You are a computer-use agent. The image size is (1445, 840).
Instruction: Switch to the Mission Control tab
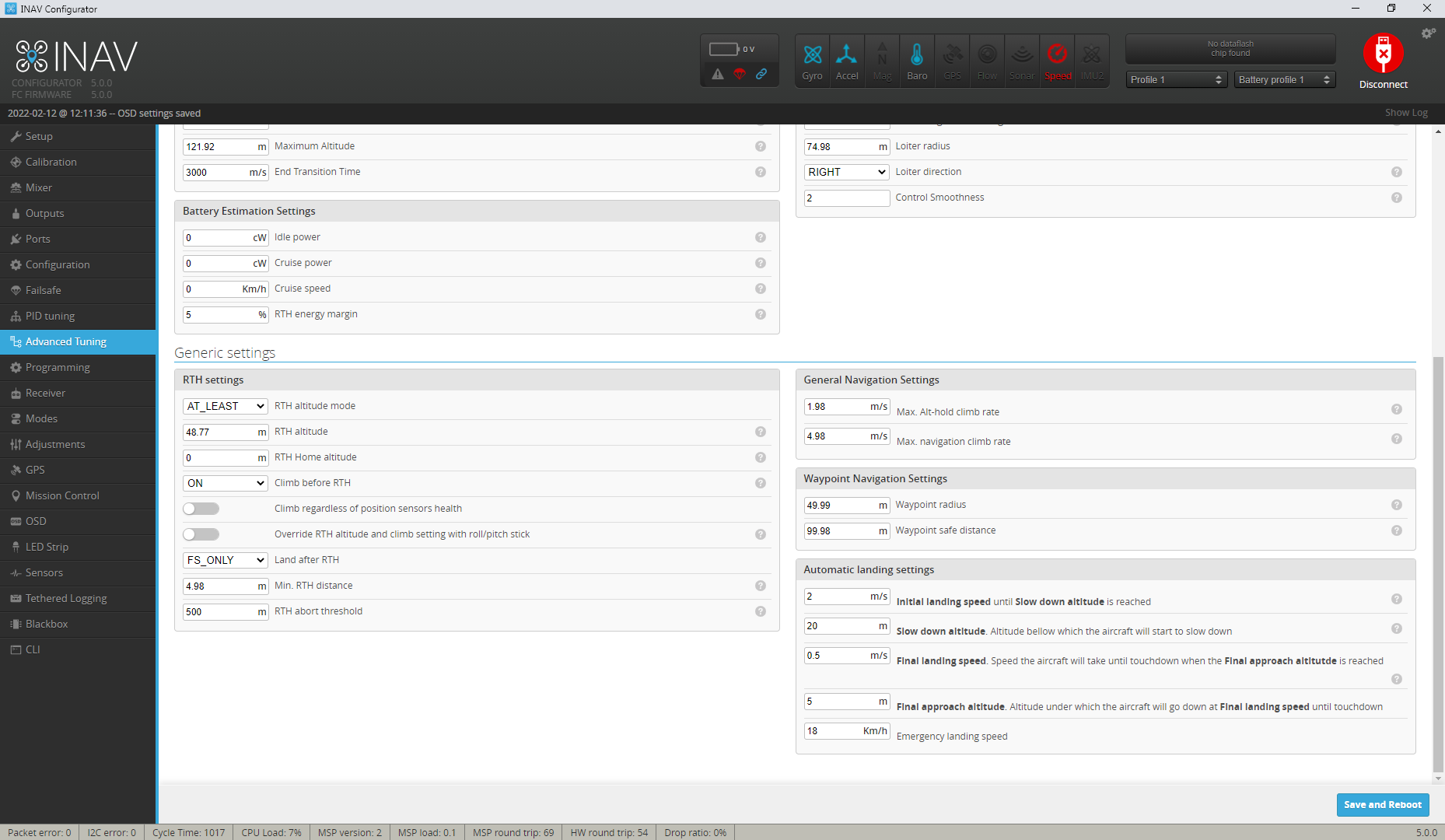point(62,495)
